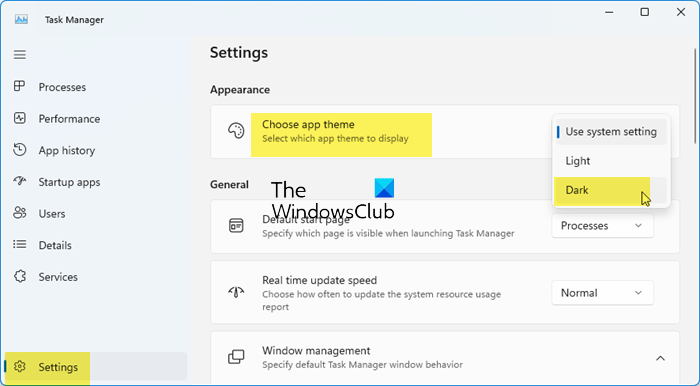Click the Real time update speed gauge icon
Screen dimensions: 700x386
coord(236,292)
